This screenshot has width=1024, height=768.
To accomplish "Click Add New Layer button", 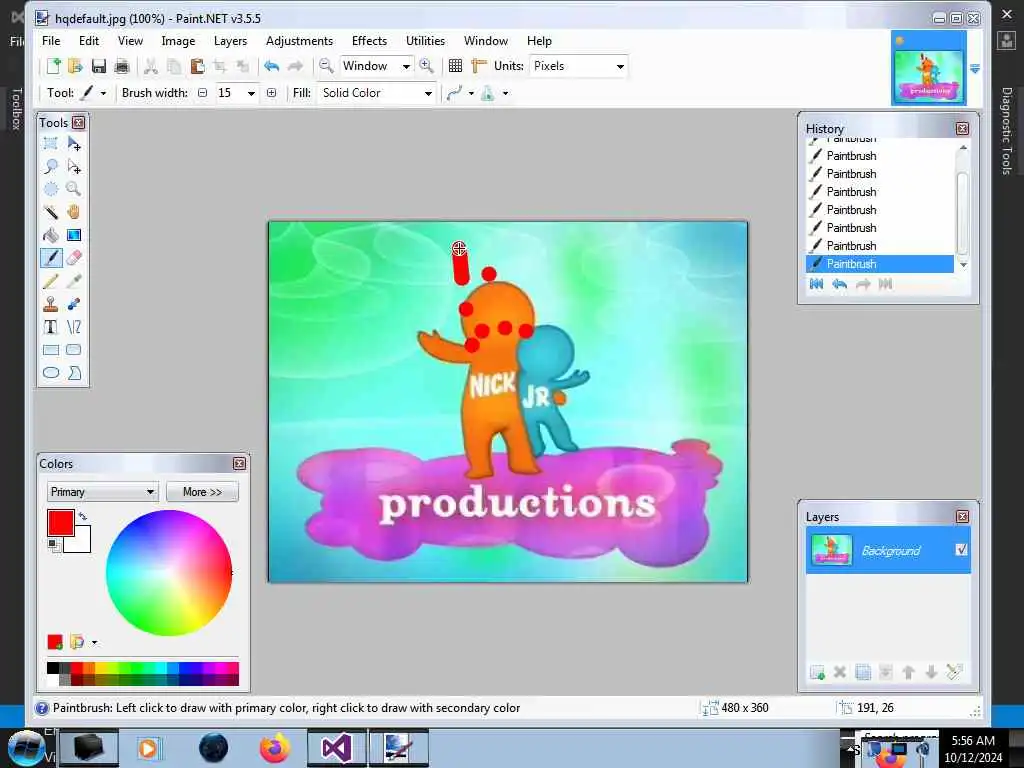I will (816, 672).
